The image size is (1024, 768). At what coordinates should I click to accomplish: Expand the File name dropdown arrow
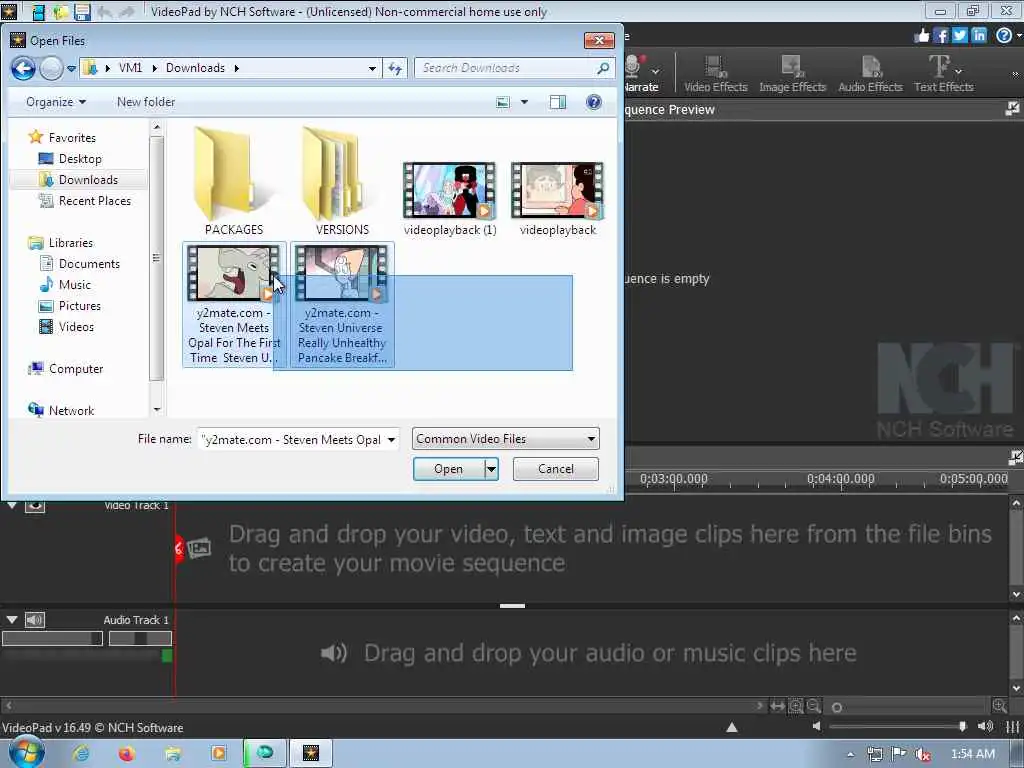(x=392, y=440)
